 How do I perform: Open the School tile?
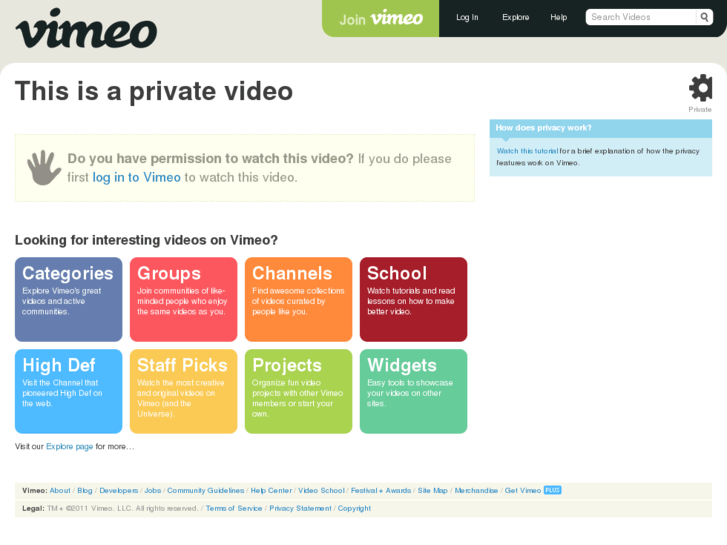(414, 300)
